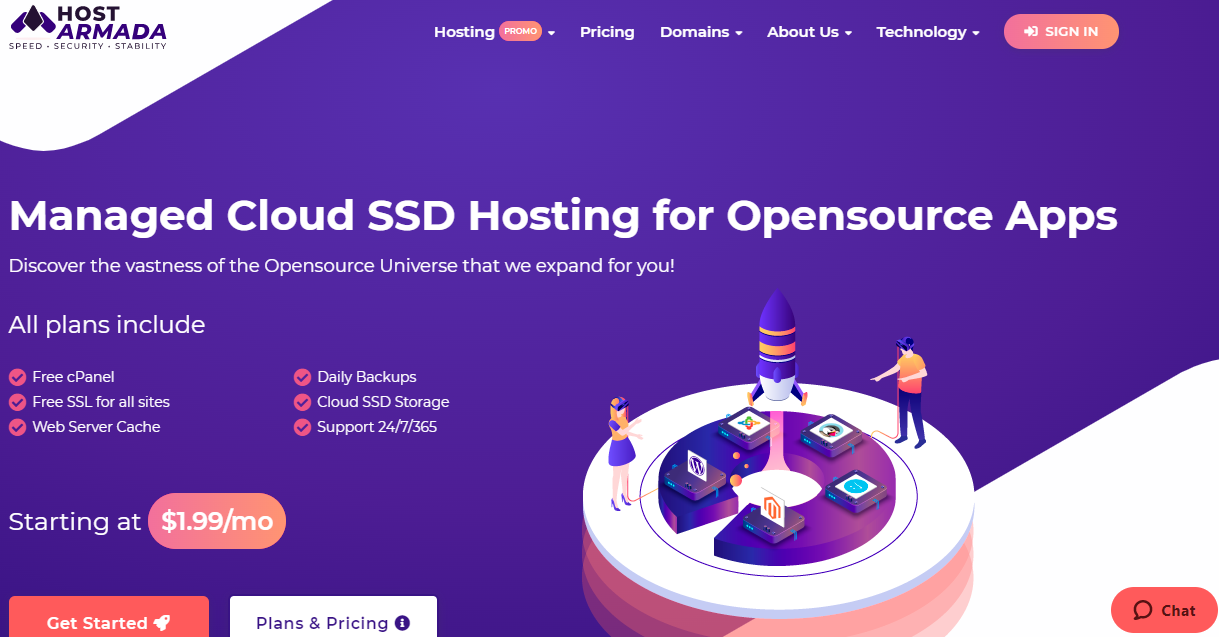
Task: Click the info icon beside Plans & Pricing
Action: pyautogui.click(x=403, y=622)
